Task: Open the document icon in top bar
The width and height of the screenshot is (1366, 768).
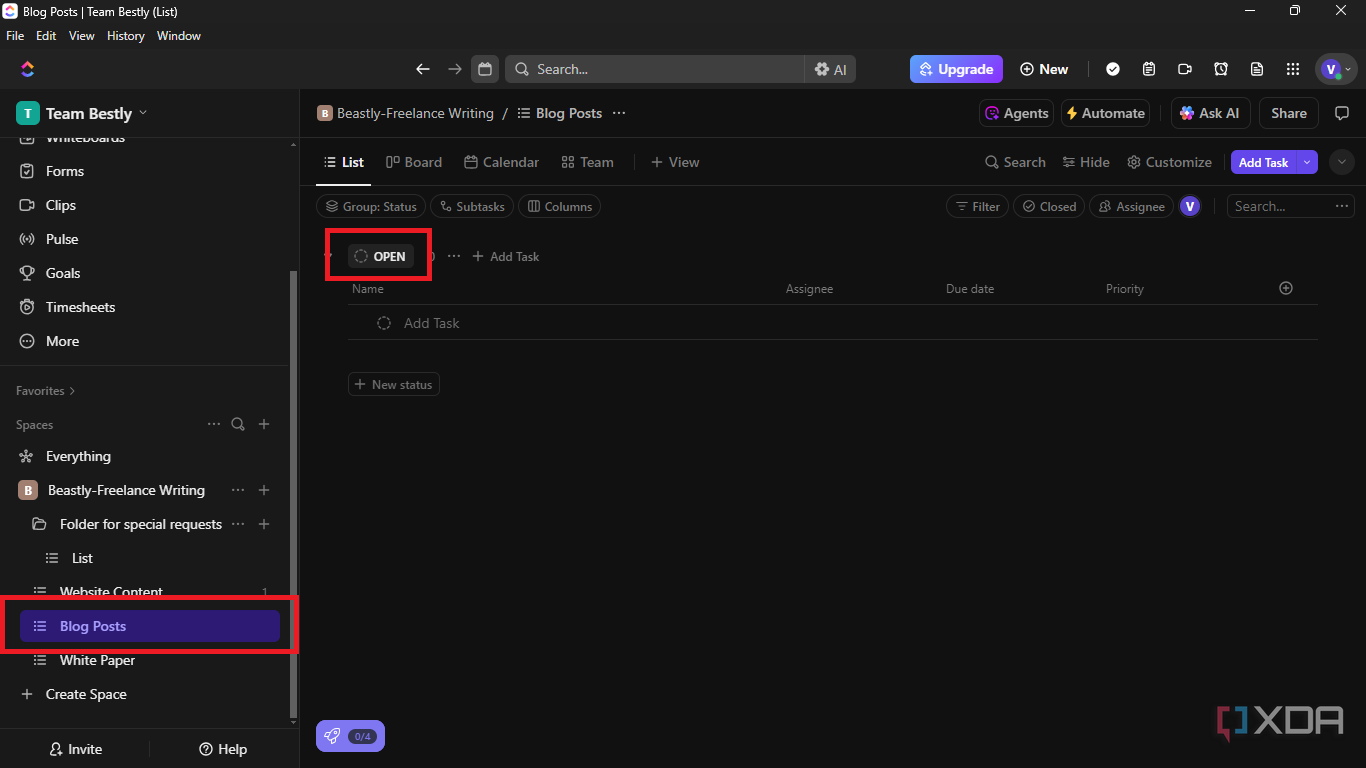Action: tap(1257, 69)
